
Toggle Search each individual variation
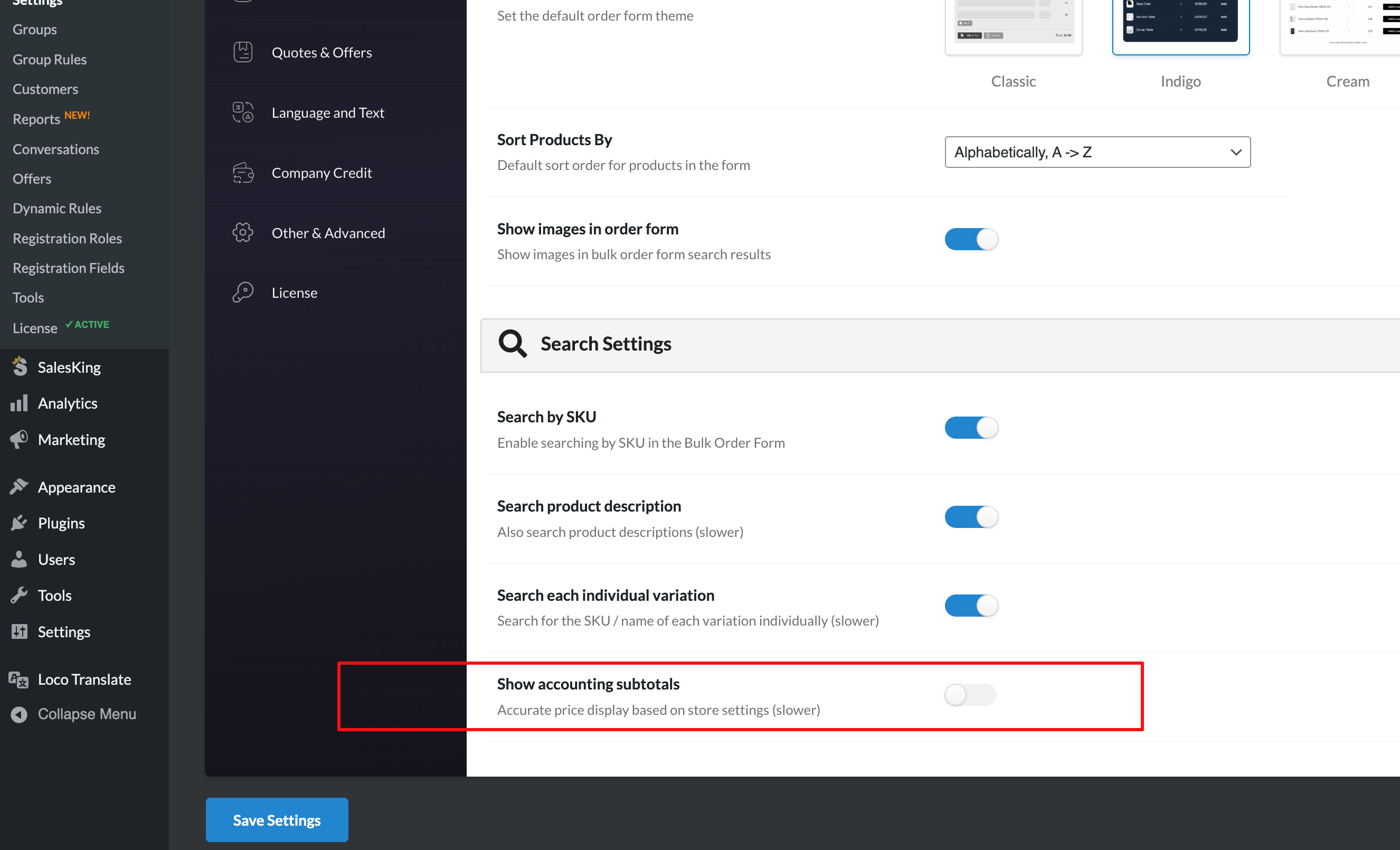tap(971, 606)
